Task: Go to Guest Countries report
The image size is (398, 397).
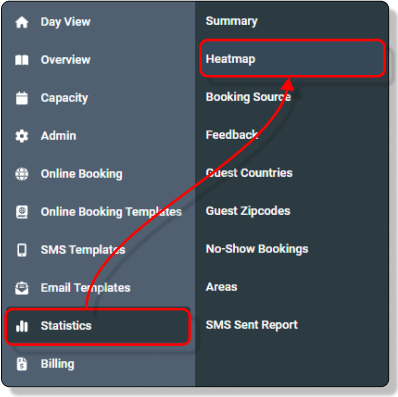Action: pyautogui.click(x=249, y=173)
